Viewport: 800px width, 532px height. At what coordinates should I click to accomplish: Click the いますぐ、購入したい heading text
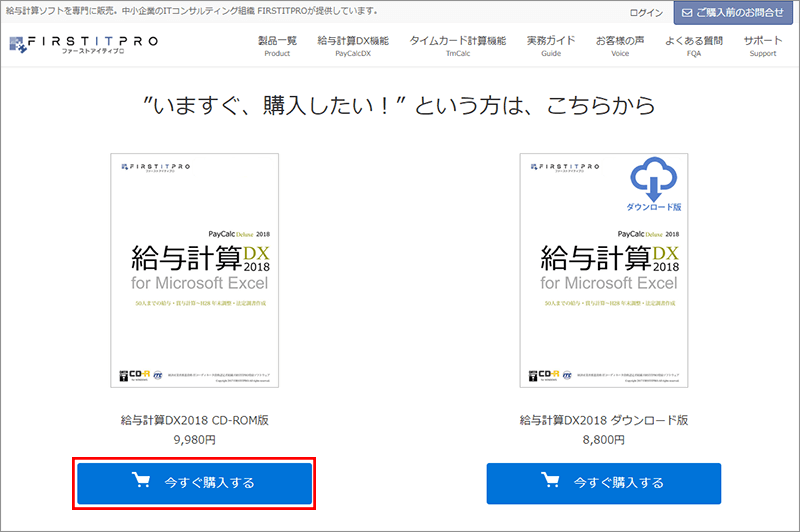(x=399, y=106)
